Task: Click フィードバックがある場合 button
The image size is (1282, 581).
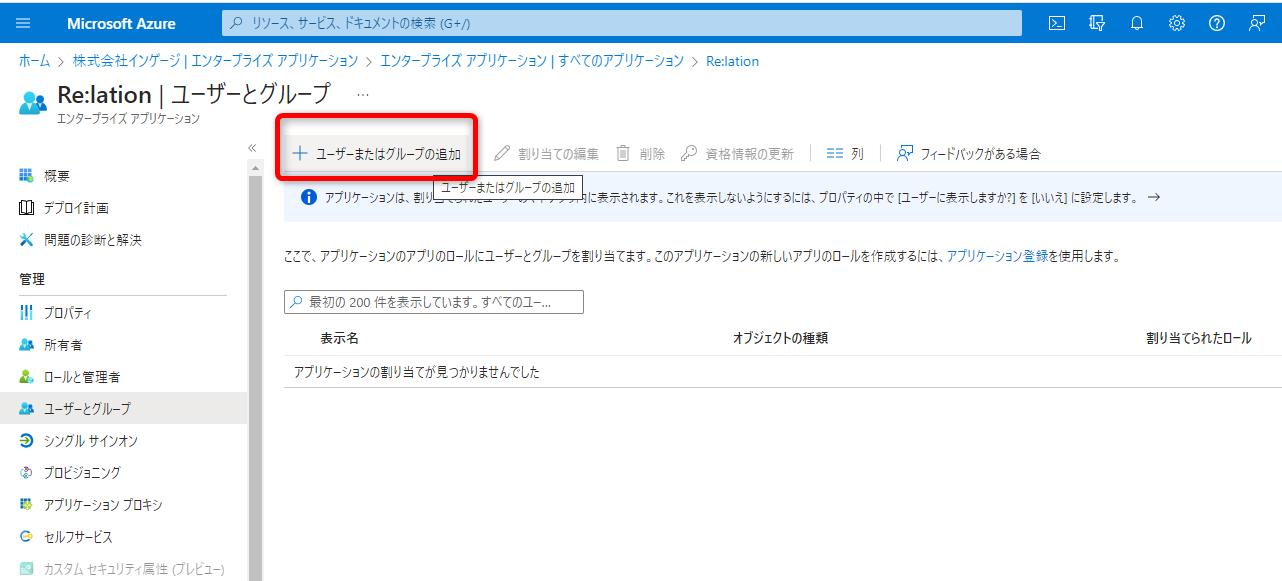Action: tap(969, 153)
